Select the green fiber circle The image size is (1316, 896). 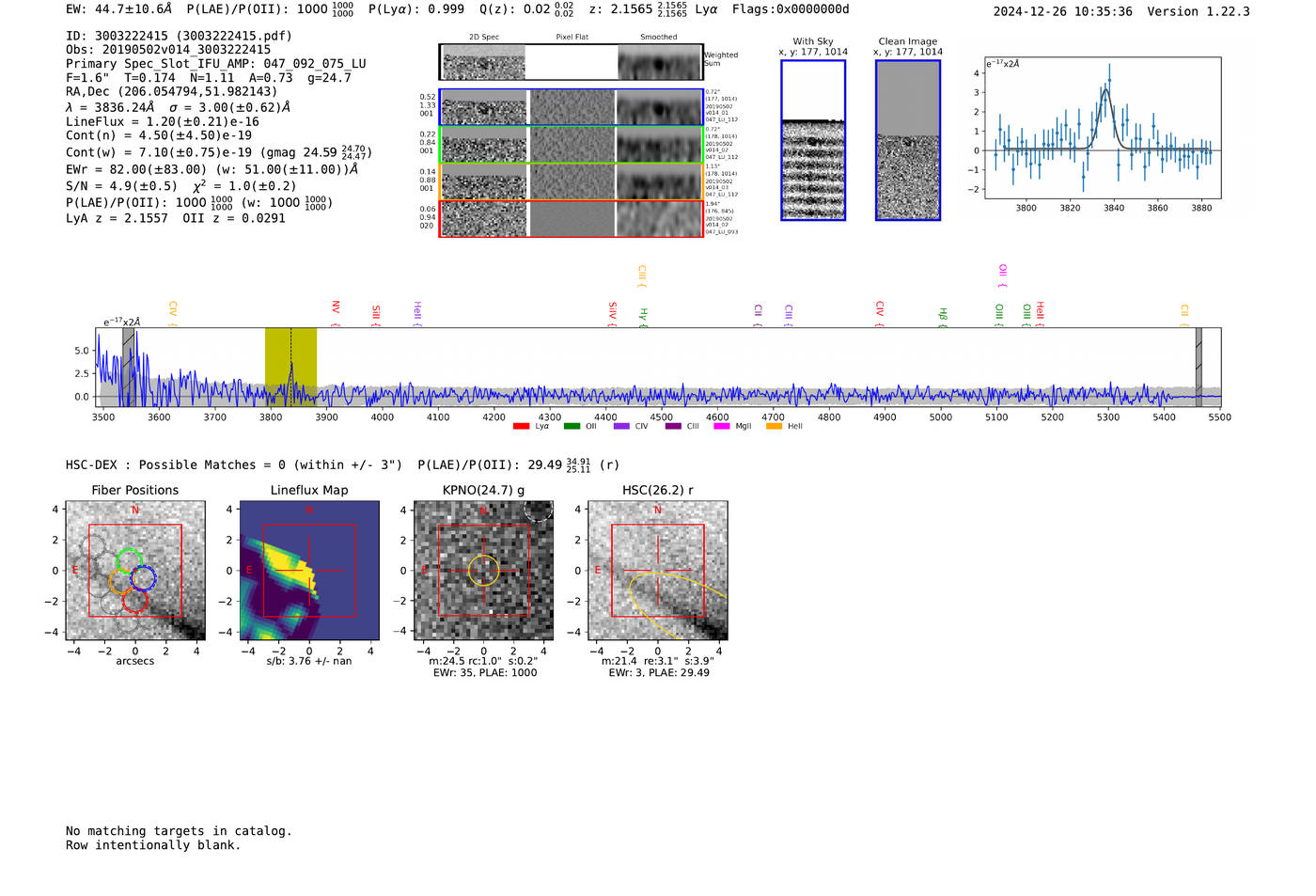tap(128, 561)
